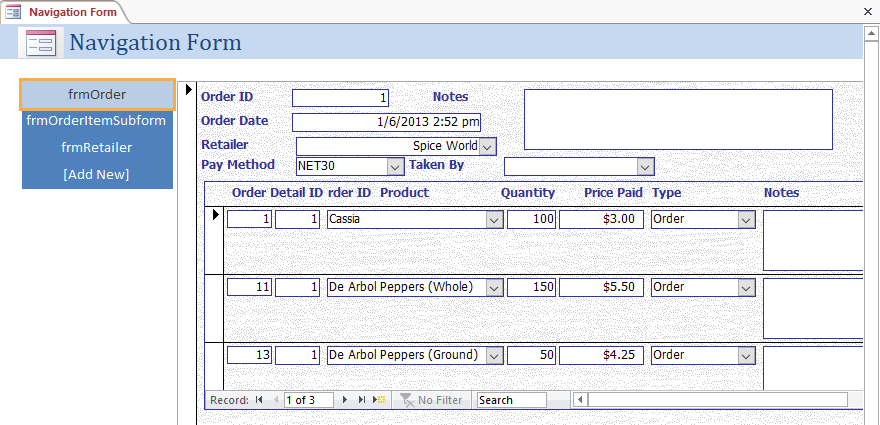Open Type dropdown in $5.50 row
Viewport: 880px width, 425px height.
click(746, 288)
